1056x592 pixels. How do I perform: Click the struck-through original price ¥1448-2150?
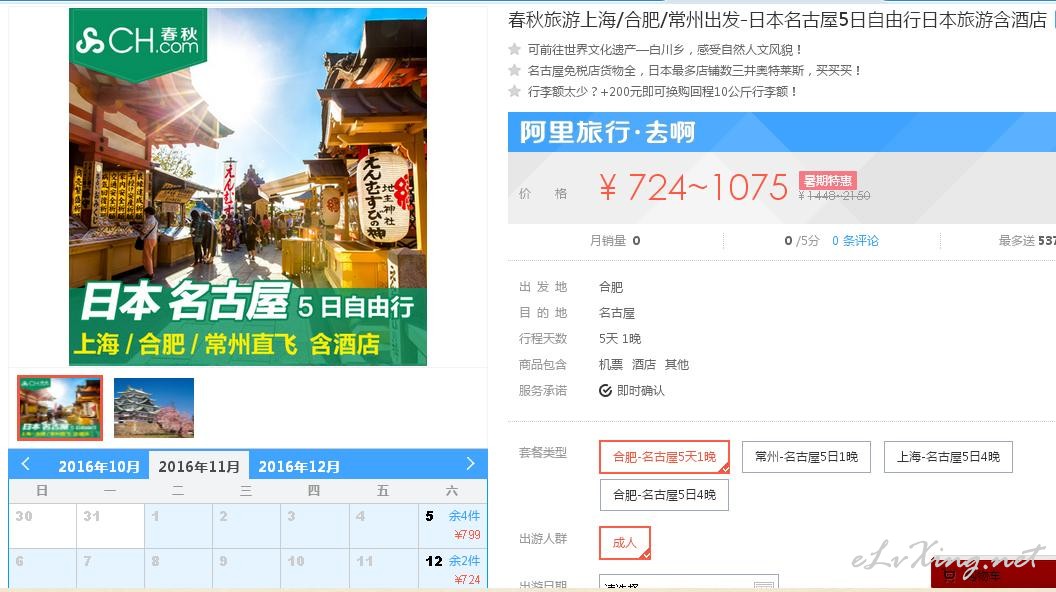pyautogui.click(x=834, y=195)
